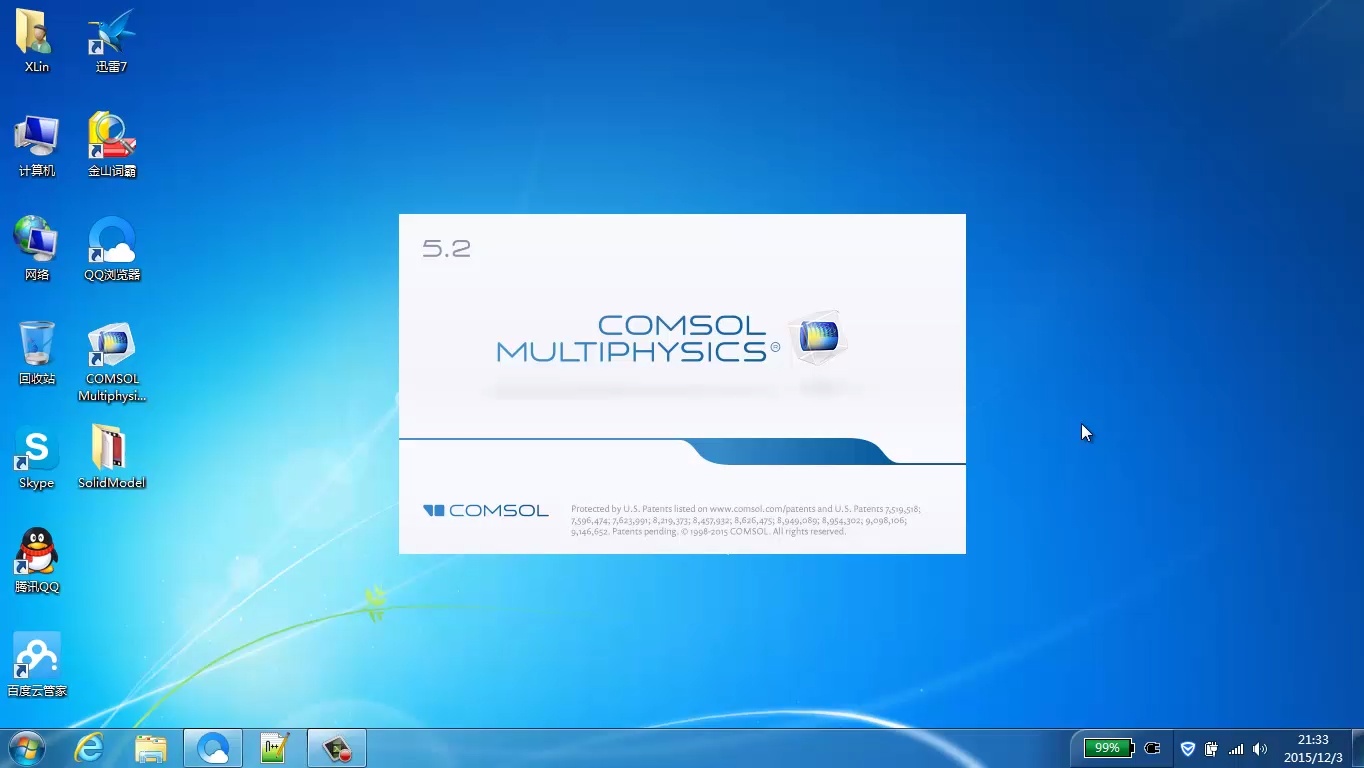
Task: Open the XLin user folder icon
Action: 36,34
